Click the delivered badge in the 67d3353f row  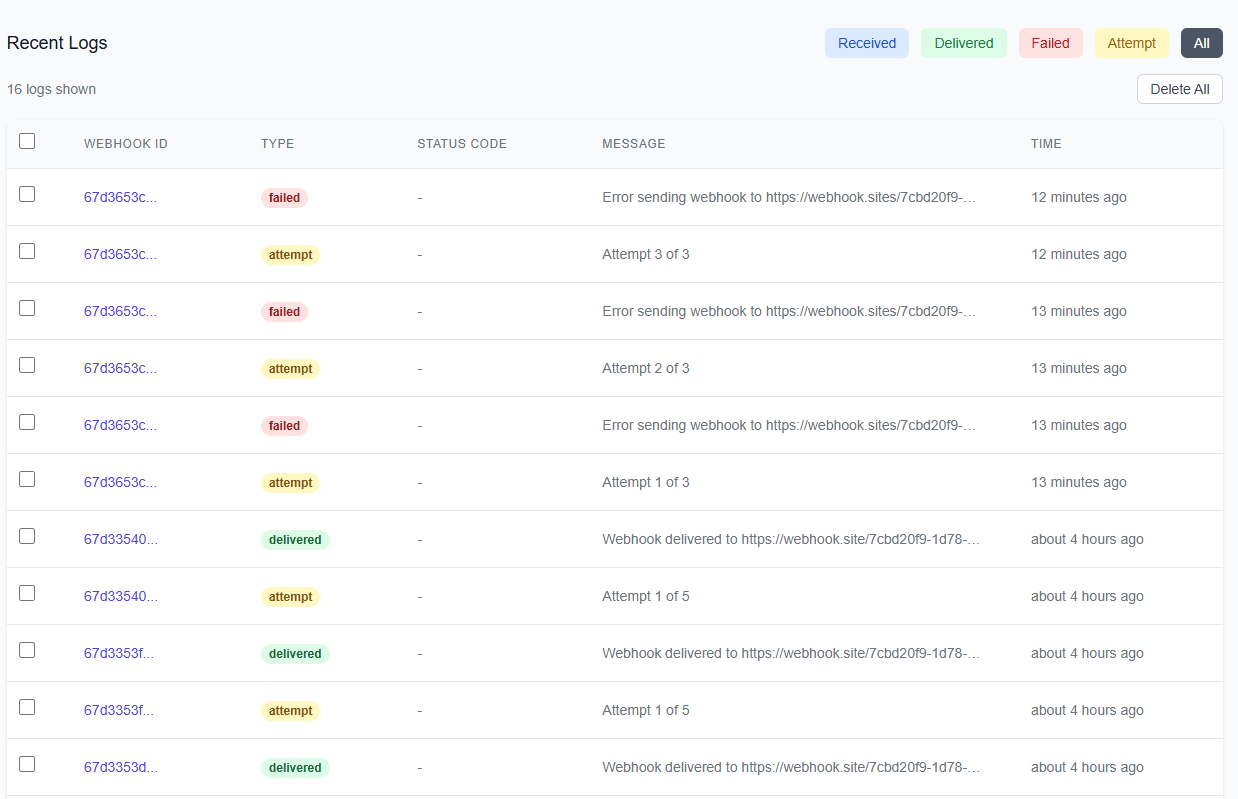295,654
